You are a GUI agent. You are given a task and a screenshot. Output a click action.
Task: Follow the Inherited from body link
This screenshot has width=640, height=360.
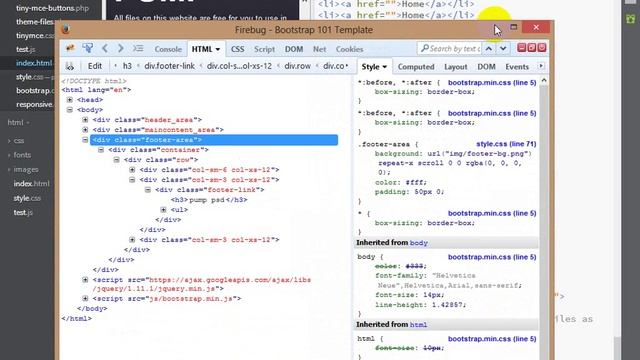pos(419,243)
